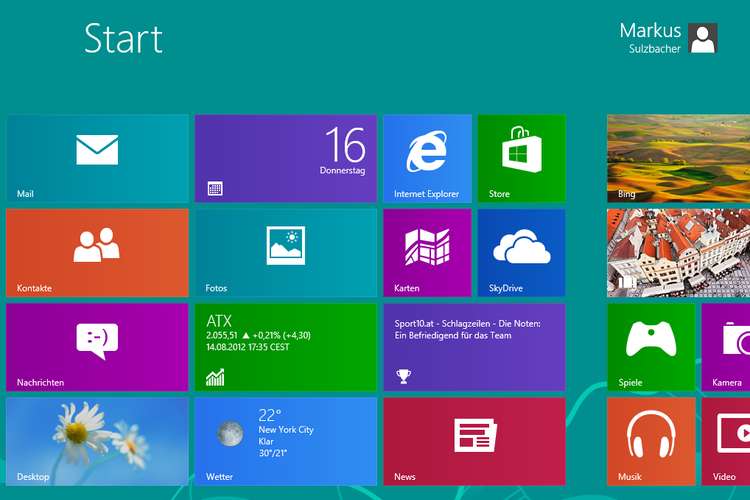
Task: Click Markus Sulzbacher user account picture
Action: tap(703, 38)
